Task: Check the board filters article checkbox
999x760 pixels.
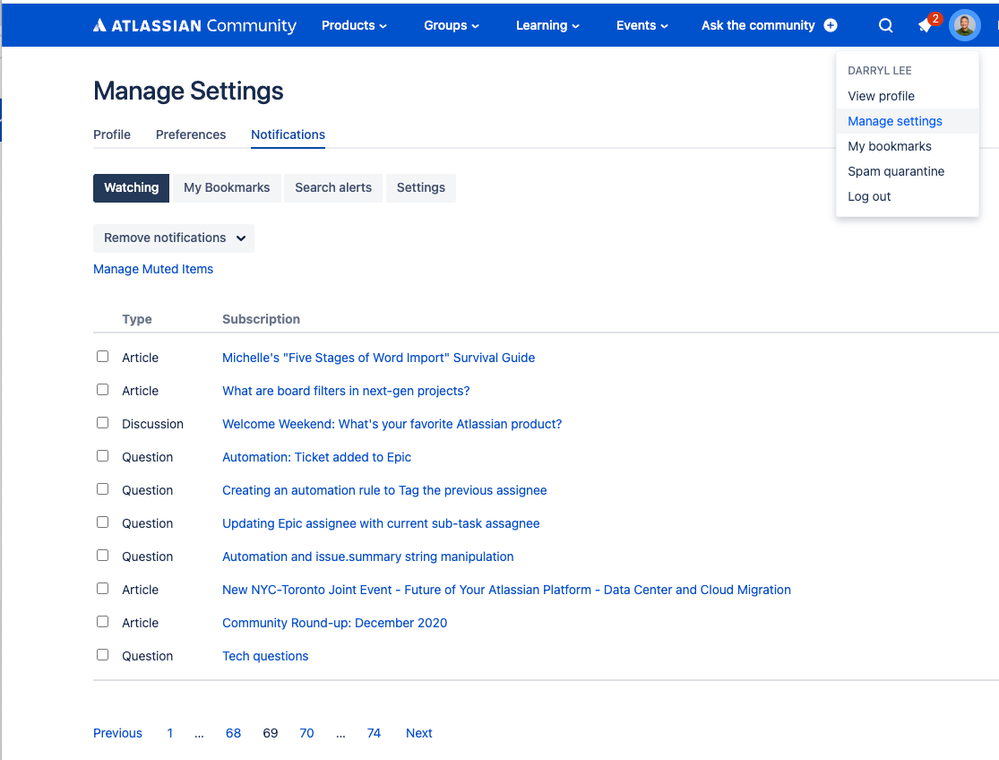Action: (x=103, y=389)
